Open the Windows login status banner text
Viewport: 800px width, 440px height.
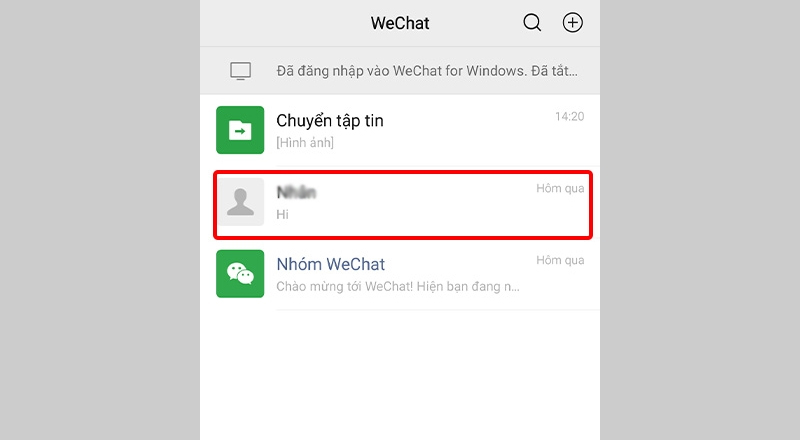click(427, 70)
